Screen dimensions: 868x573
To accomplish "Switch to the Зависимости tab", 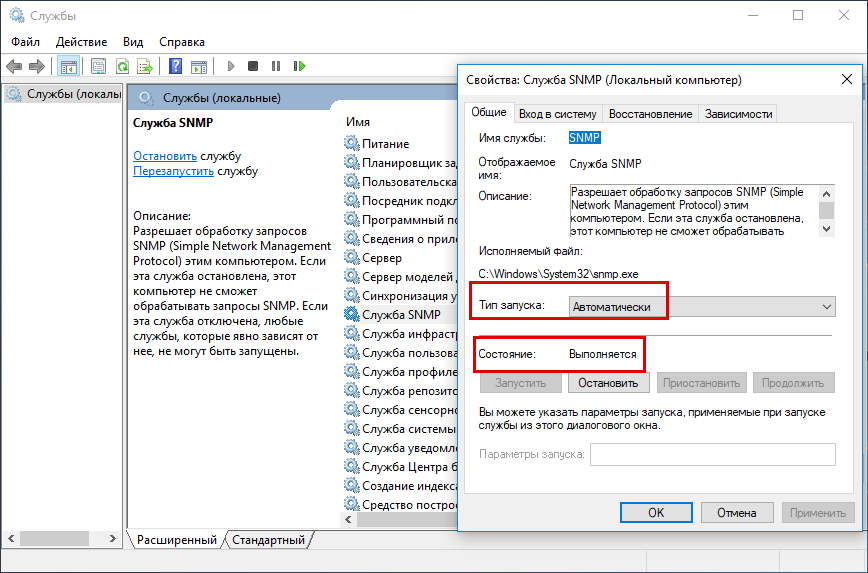I will coord(738,113).
